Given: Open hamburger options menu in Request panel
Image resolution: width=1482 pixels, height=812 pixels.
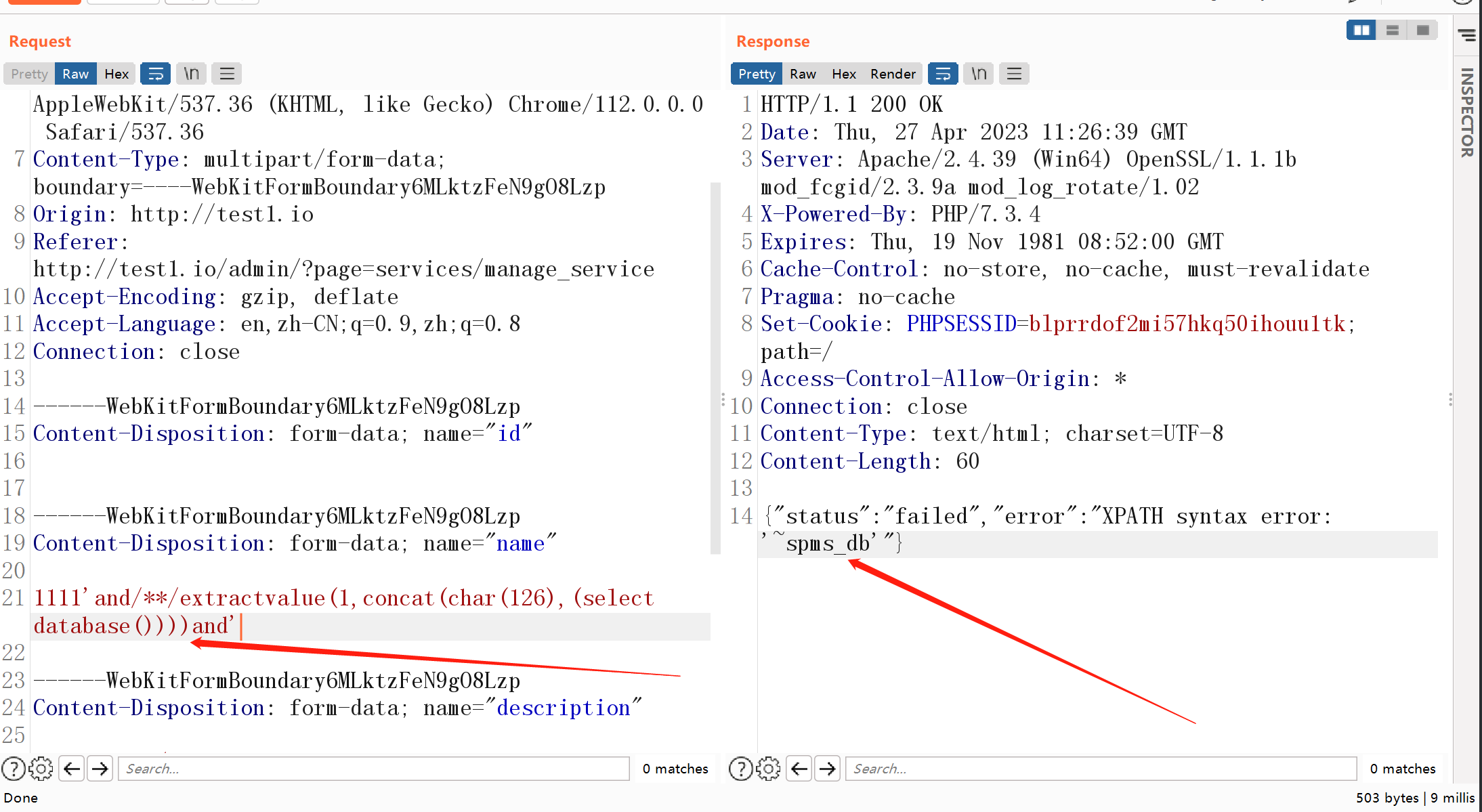Looking at the screenshot, I should pyautogui.click(x=227, y=74).
